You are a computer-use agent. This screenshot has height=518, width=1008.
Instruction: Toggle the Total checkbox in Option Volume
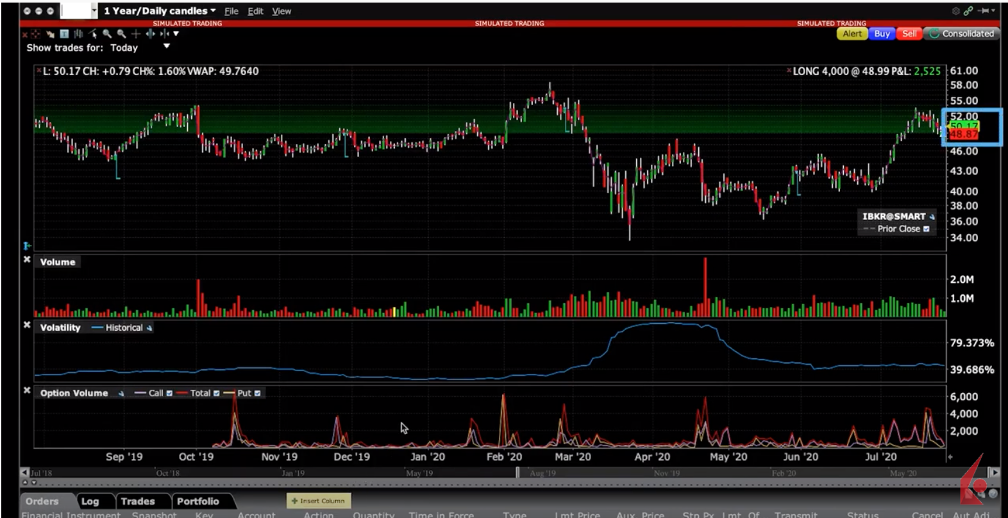[216, 394]
